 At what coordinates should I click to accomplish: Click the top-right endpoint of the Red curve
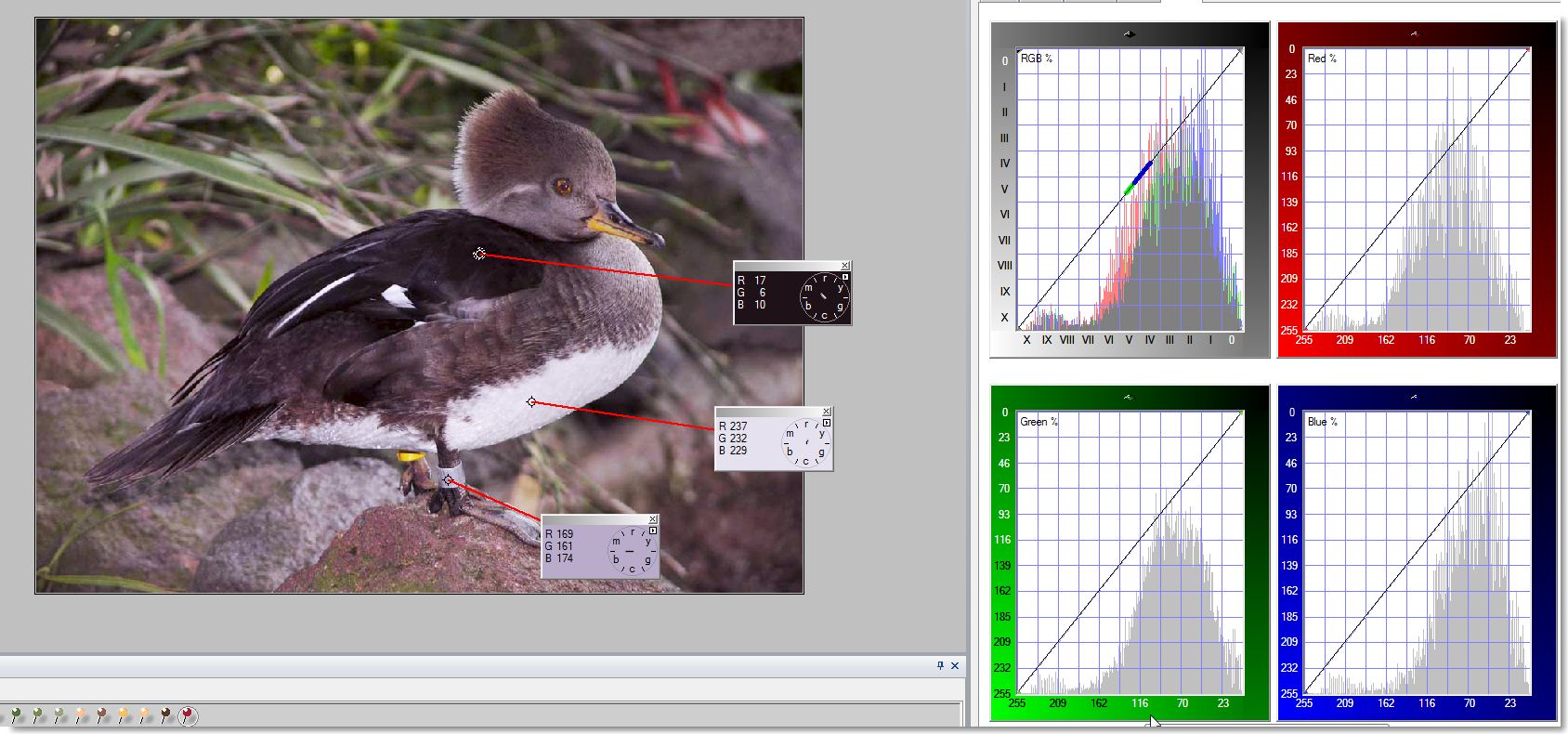(x=1528, y=49)
